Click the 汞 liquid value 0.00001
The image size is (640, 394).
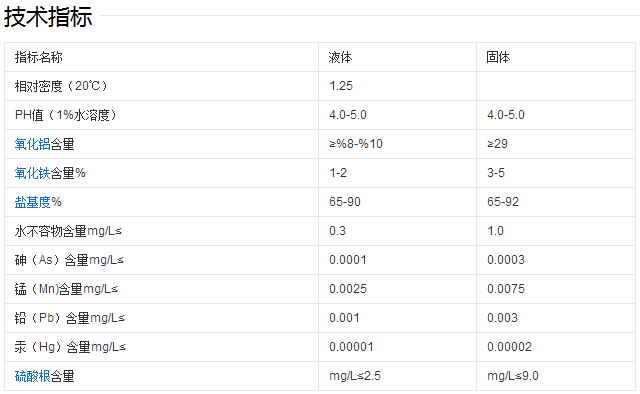[x=351, y=347]
